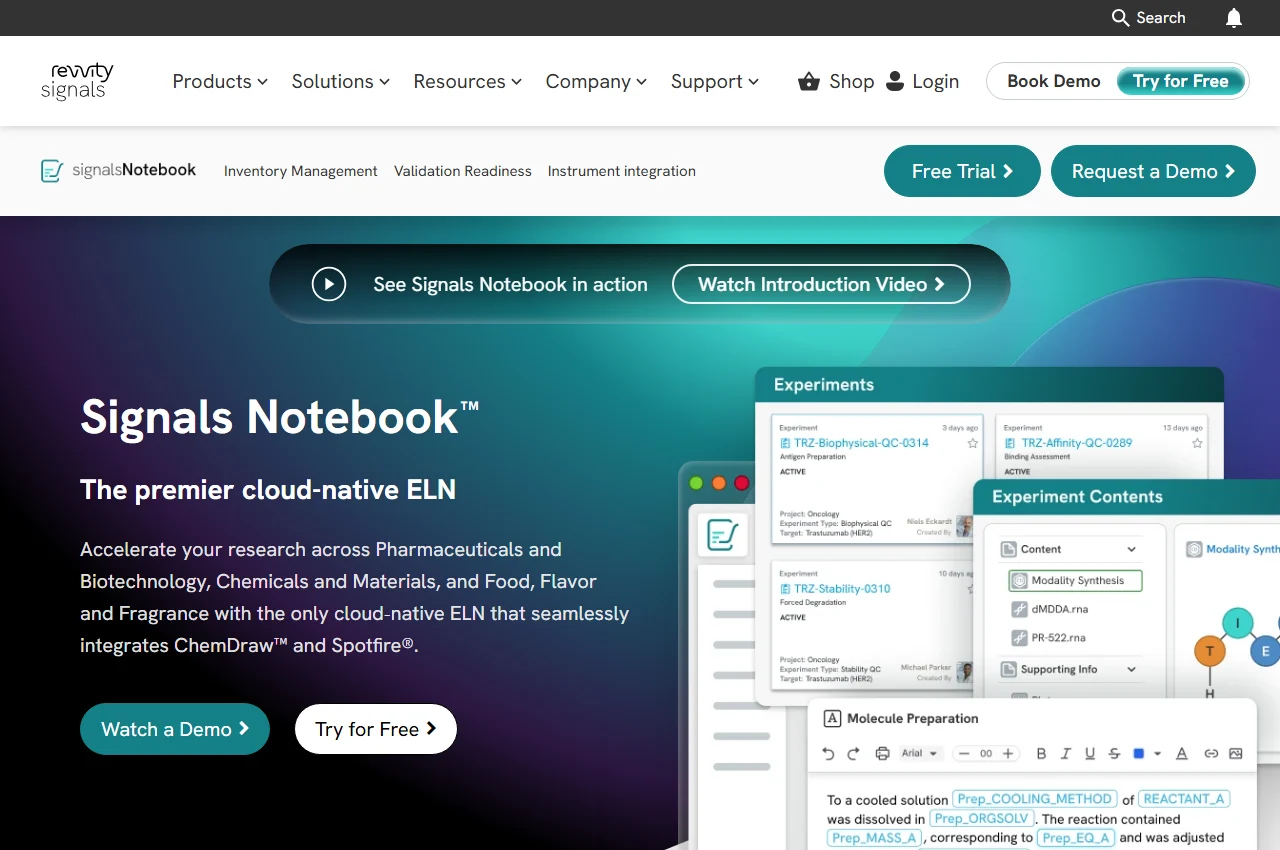The image size is (1280, 850).
Task: Click the Request a Demo button
Action: point(1153,171)
